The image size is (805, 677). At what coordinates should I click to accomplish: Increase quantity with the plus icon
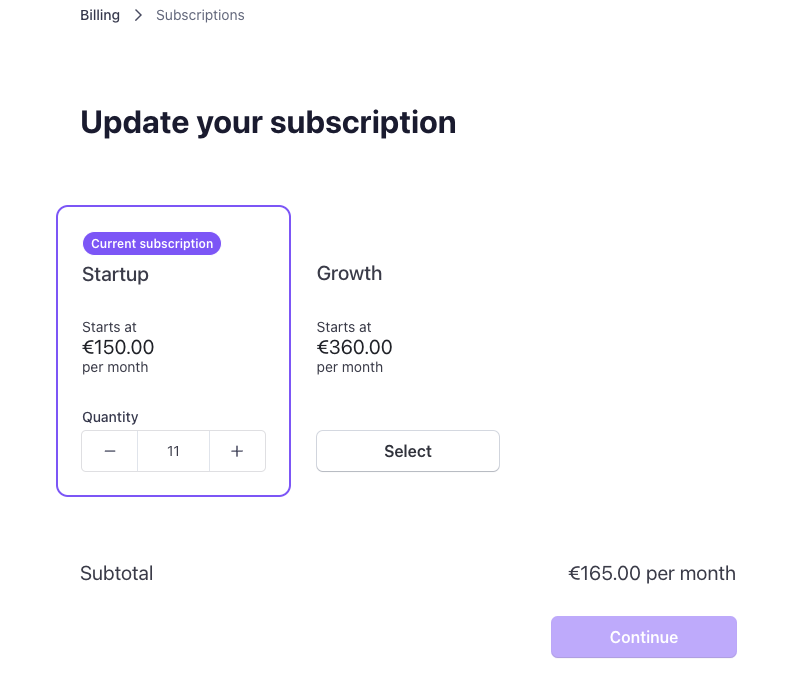(x=237, y=451)
